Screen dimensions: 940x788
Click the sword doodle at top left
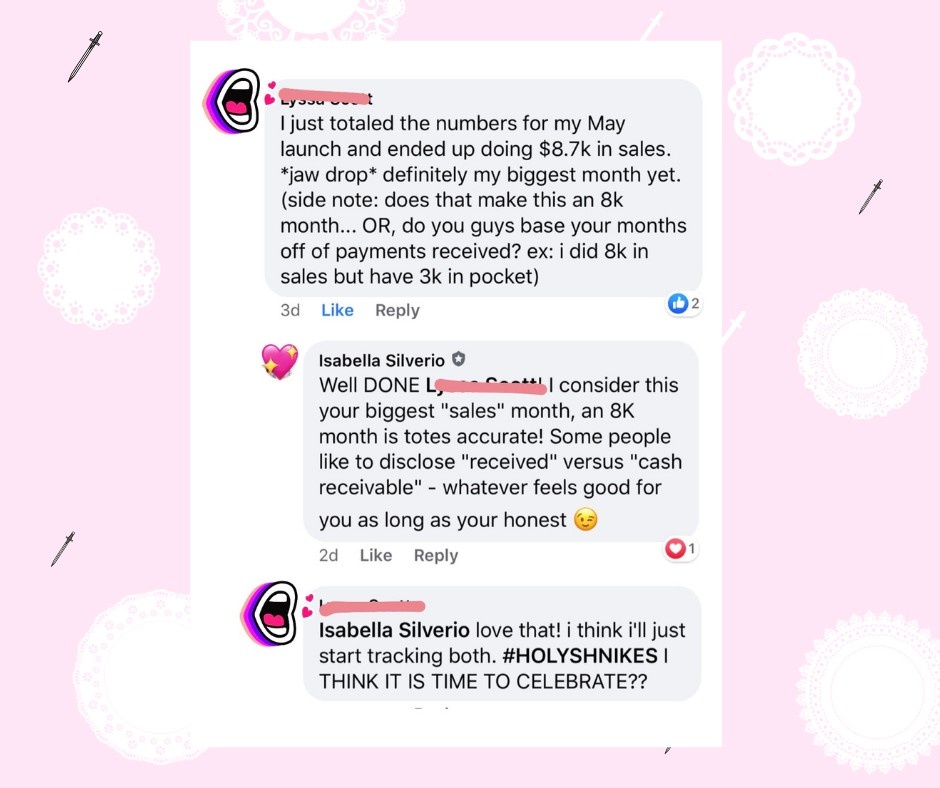point(85,56)
